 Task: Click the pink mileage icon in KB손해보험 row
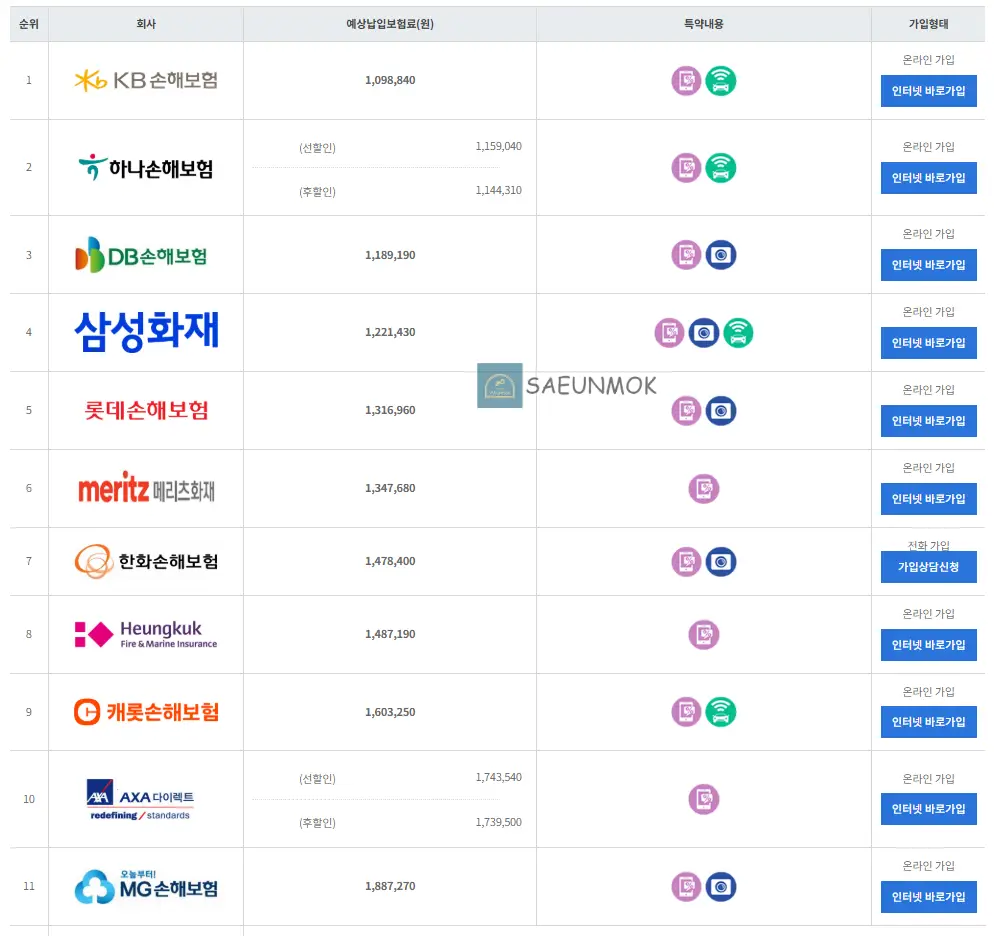686,80
